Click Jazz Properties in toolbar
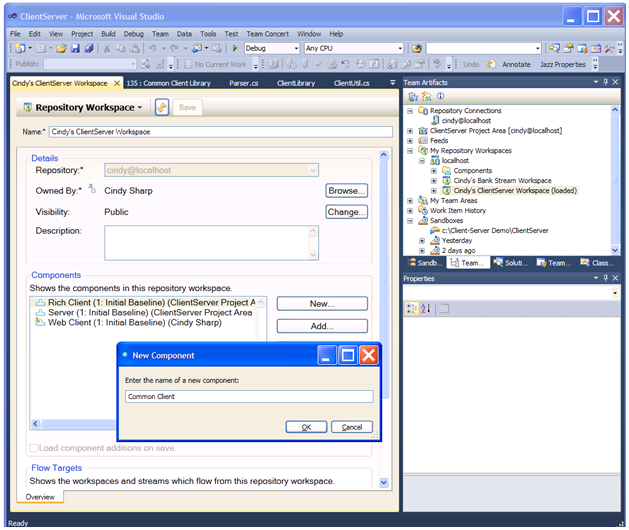This screenshot has width=629, height=530. [562, 64]
